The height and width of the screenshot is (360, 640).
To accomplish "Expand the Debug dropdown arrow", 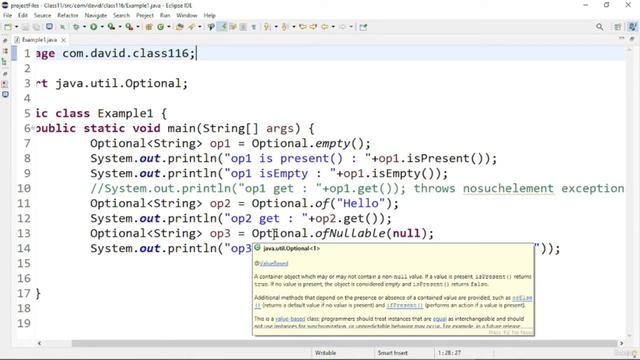I will click(84, 27).
